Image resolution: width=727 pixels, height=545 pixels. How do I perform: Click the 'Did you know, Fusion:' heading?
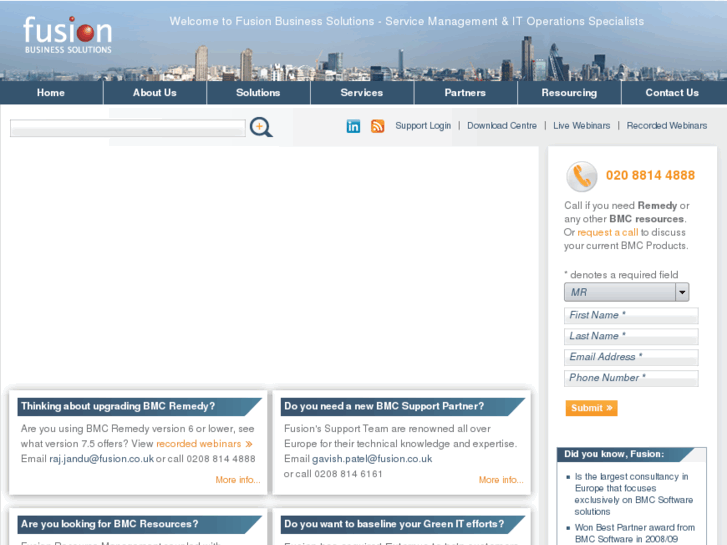[614, 454]
